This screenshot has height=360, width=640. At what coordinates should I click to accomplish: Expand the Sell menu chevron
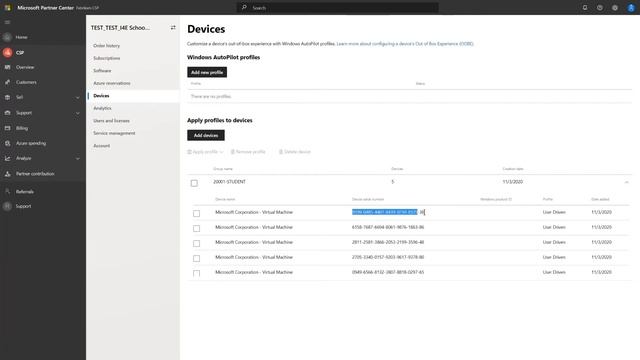[x=78, y=98]
